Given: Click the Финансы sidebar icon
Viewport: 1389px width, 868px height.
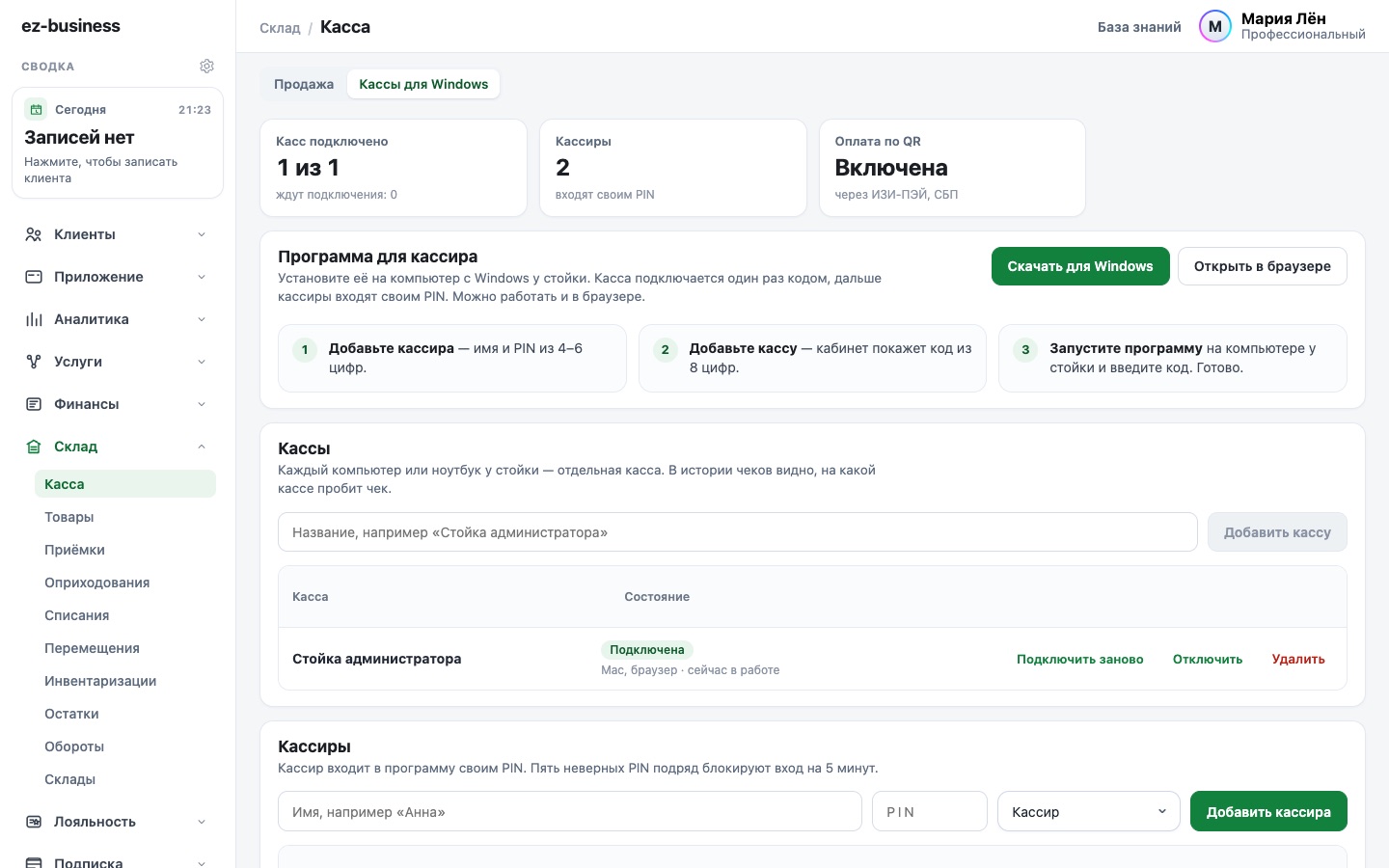Looking at the screenshot, I should [x=34, y=404].
